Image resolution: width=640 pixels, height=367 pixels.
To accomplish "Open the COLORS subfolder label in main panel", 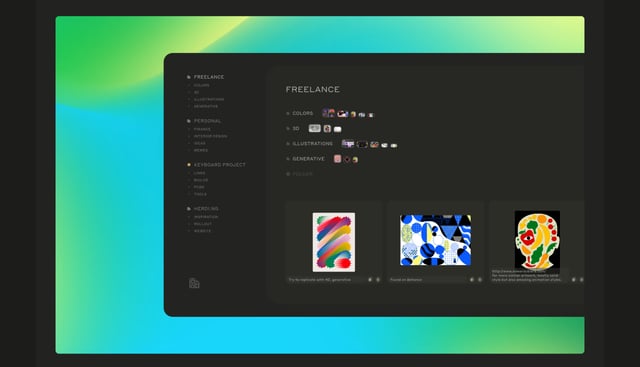I will (x=303, y=113).
